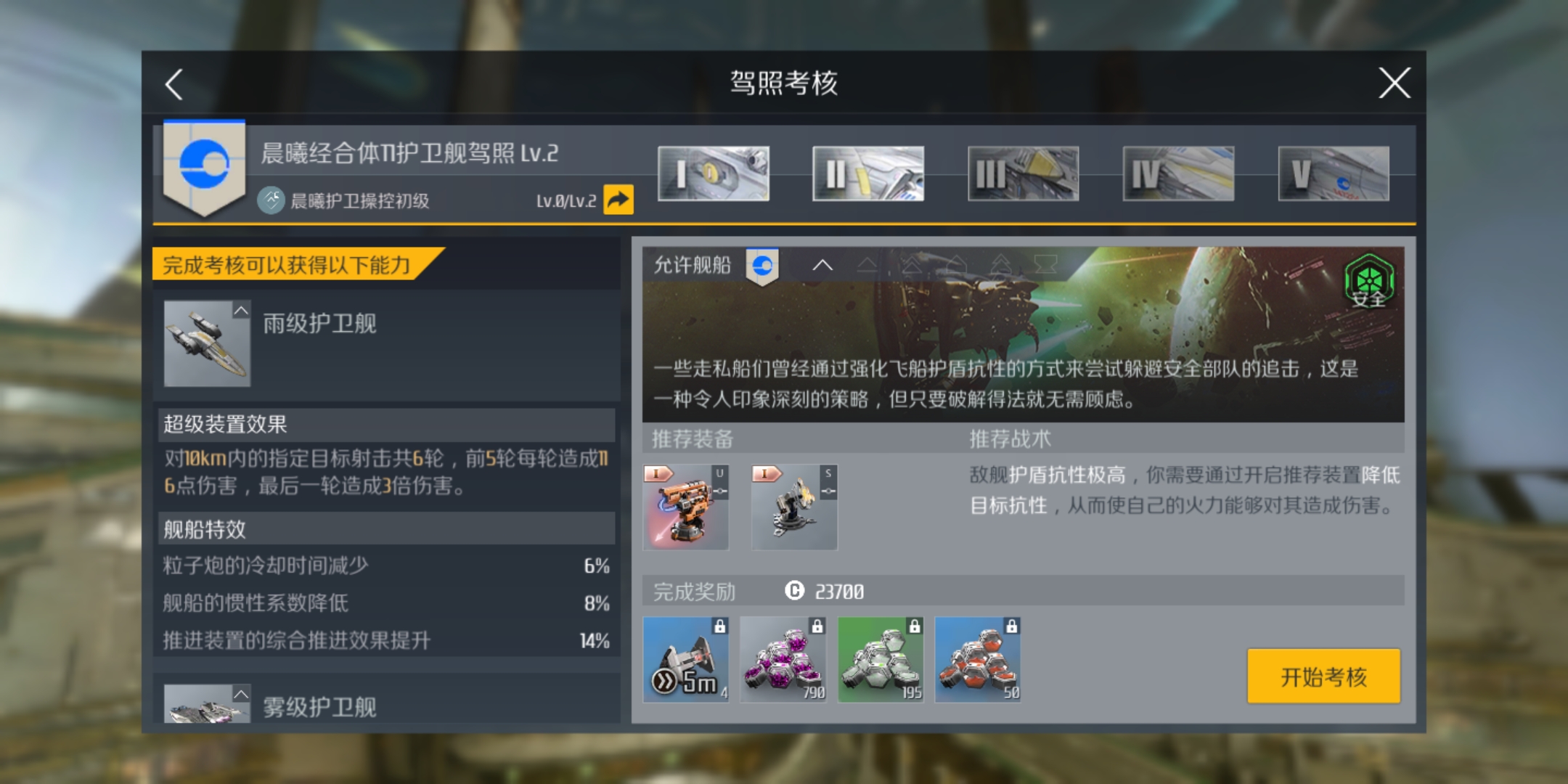The width and height of the screenshot is (1568, 784).
Task: Open the level V exam stage
Action: 1334,173
